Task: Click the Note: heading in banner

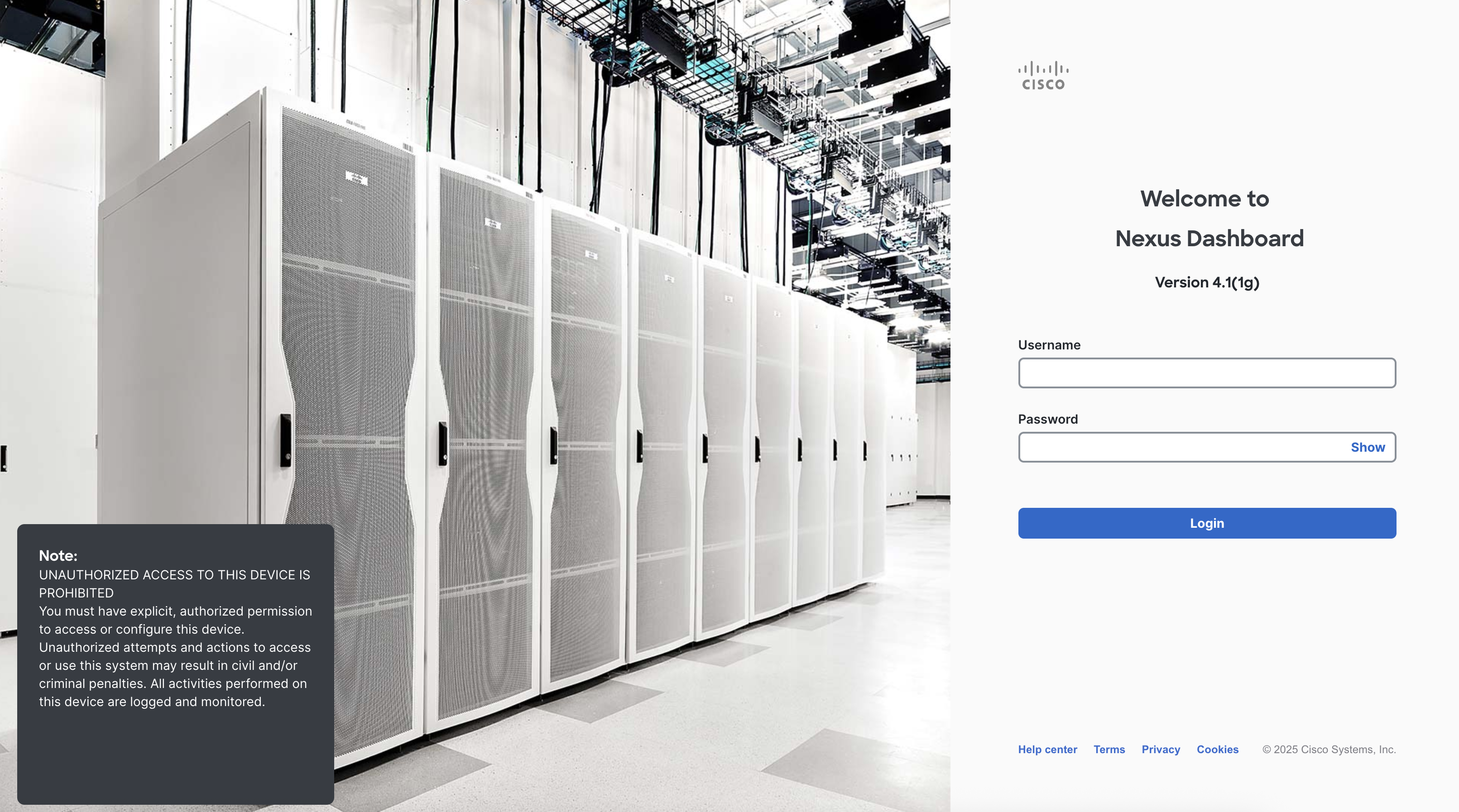Action: coord(58,555)
